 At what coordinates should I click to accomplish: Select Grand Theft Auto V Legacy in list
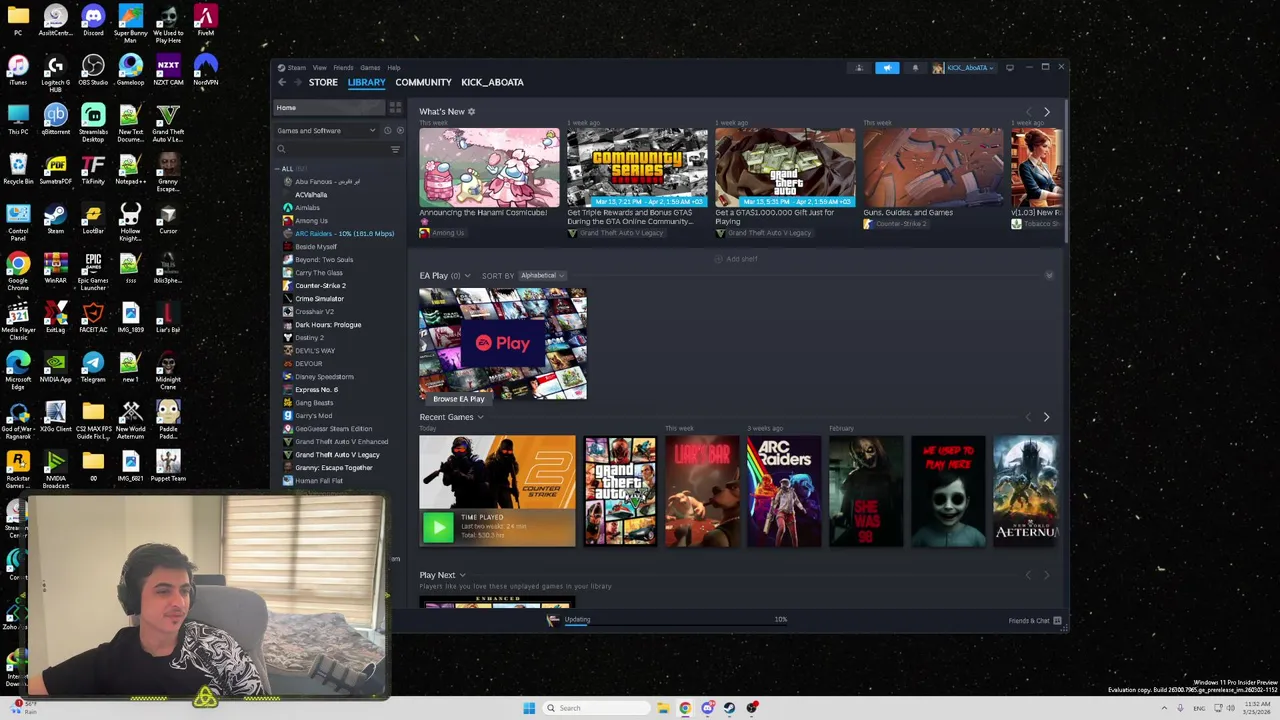[x=337, y=454]
